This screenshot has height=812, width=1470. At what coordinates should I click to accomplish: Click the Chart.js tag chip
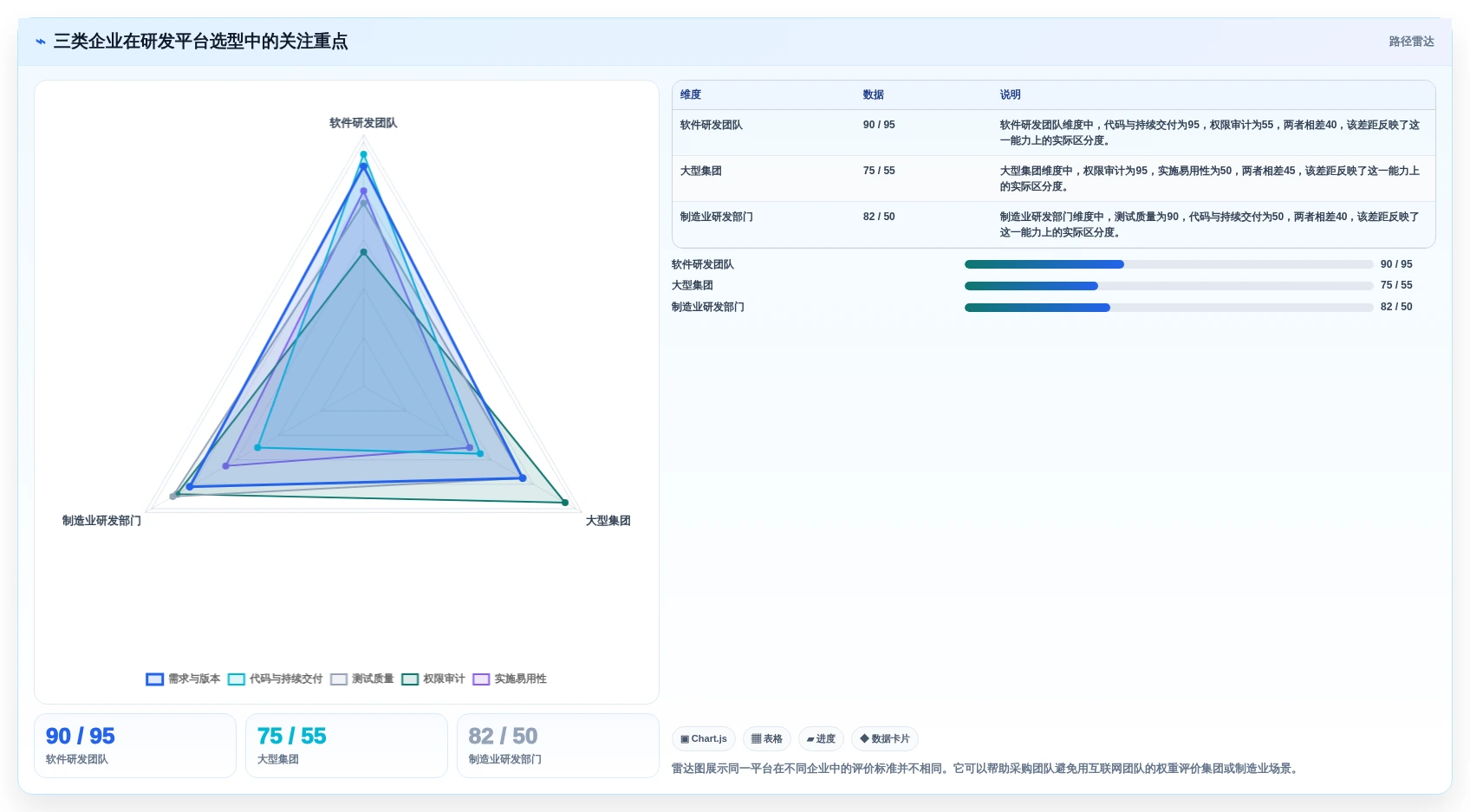coord(704,739)
